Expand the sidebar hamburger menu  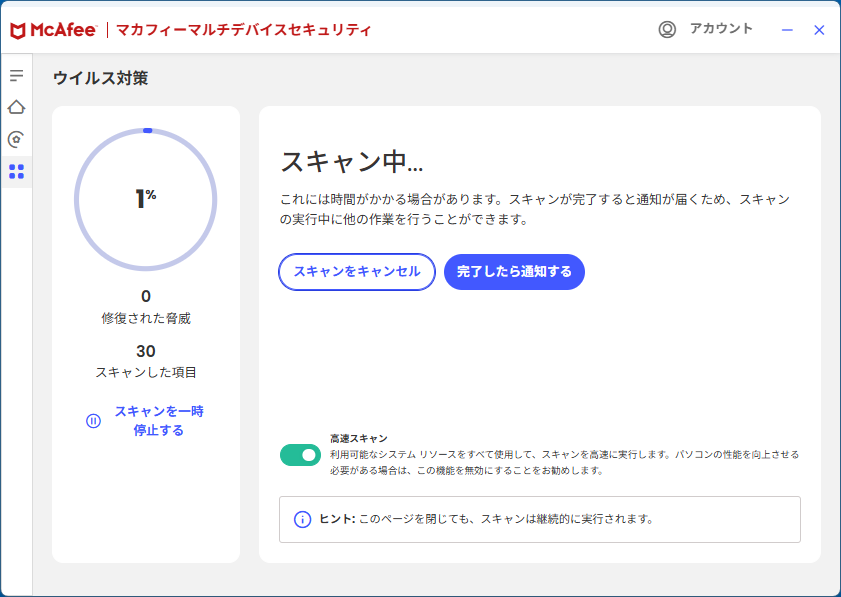point(16,76)
